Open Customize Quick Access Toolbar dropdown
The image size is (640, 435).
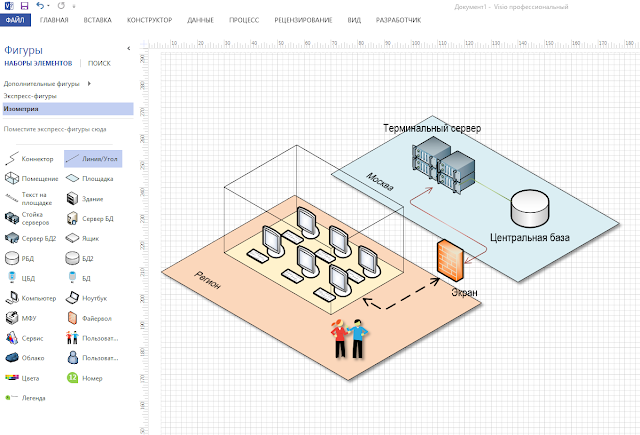pyautogui.click(x=74, y=6)
